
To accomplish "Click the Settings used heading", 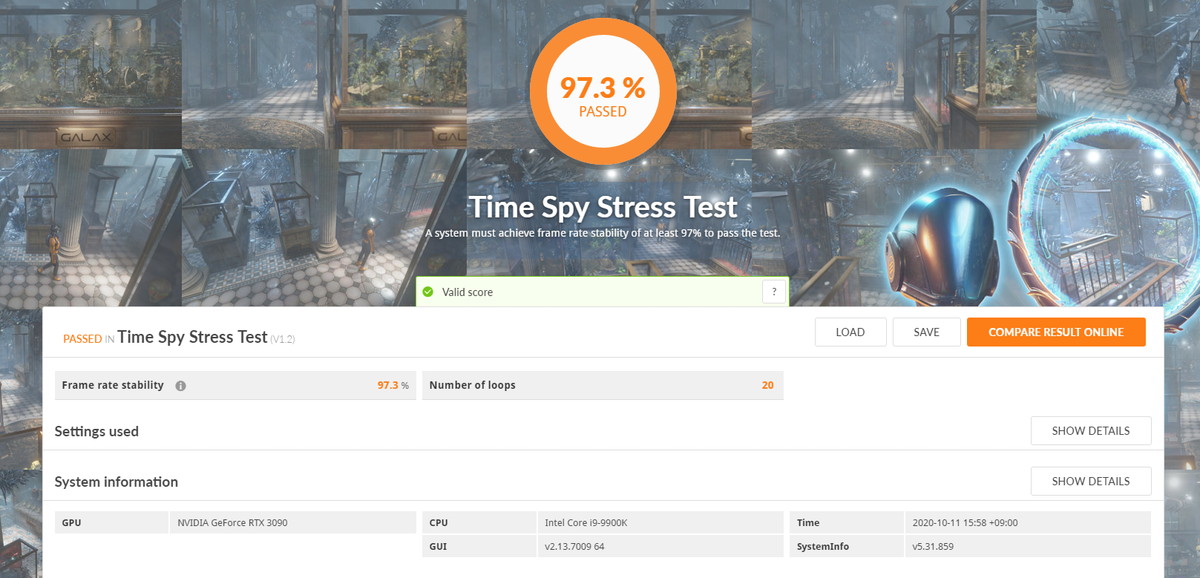I will [x=97, y=432].
